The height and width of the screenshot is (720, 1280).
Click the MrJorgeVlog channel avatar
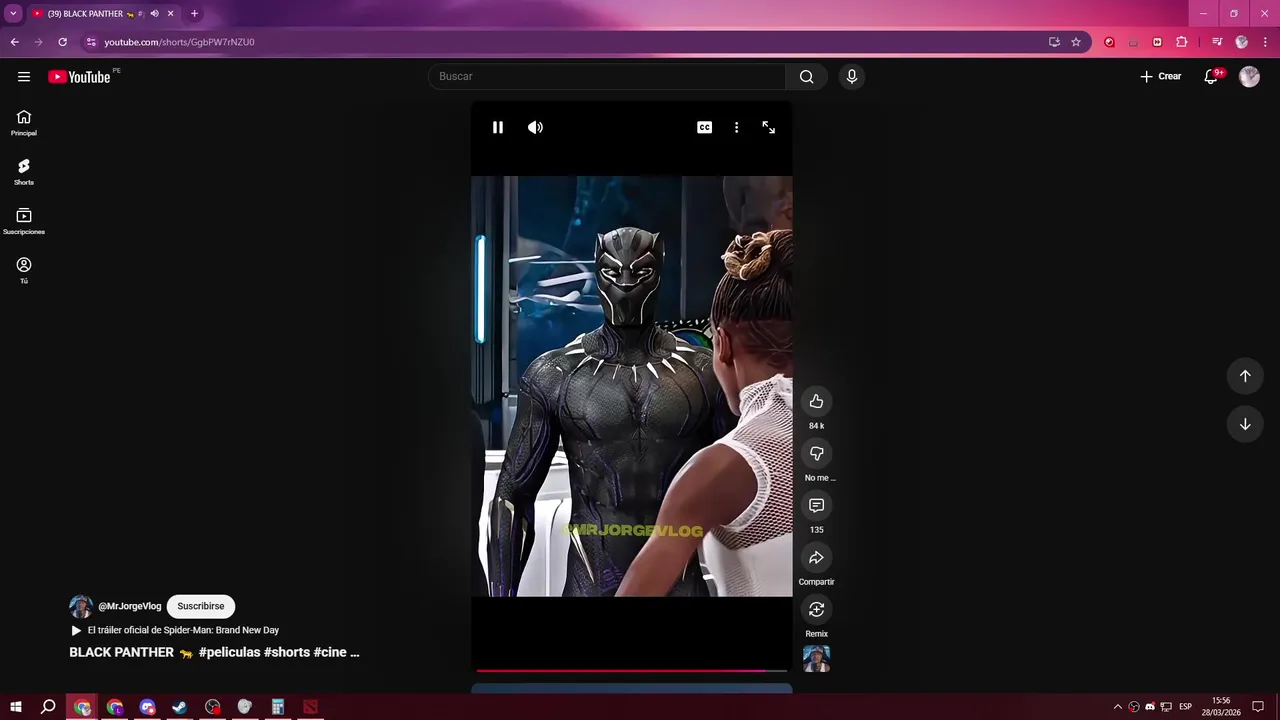tap(81, 606)
